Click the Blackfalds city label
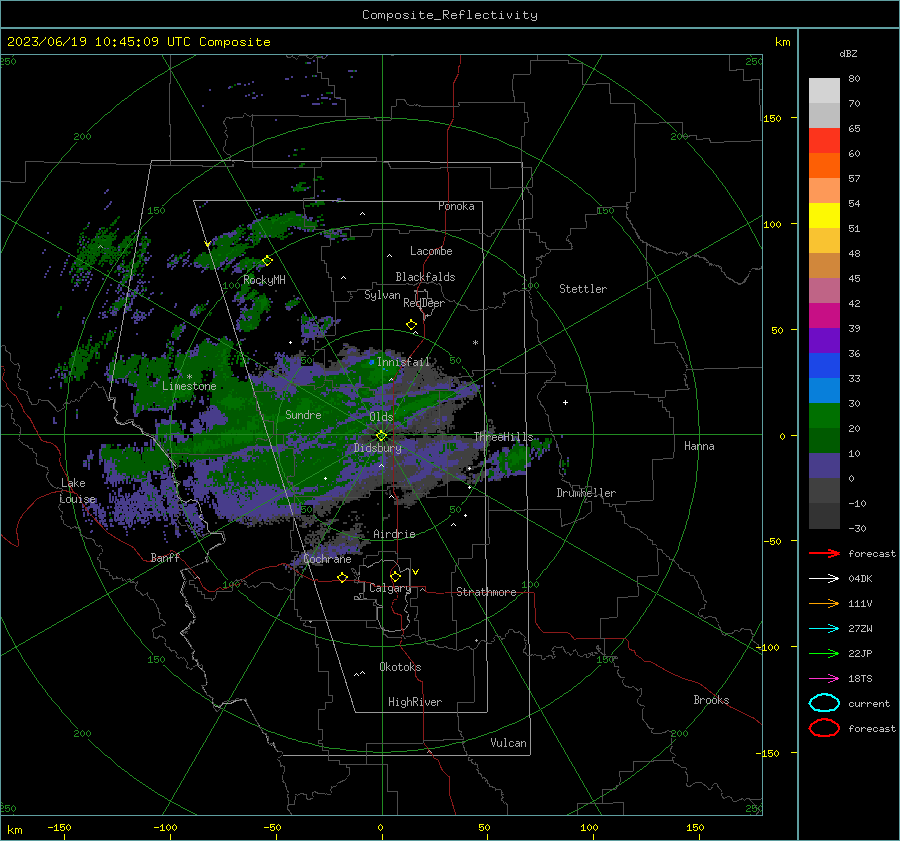This screenshot has width=900, height=841. [x=425, y=277]
